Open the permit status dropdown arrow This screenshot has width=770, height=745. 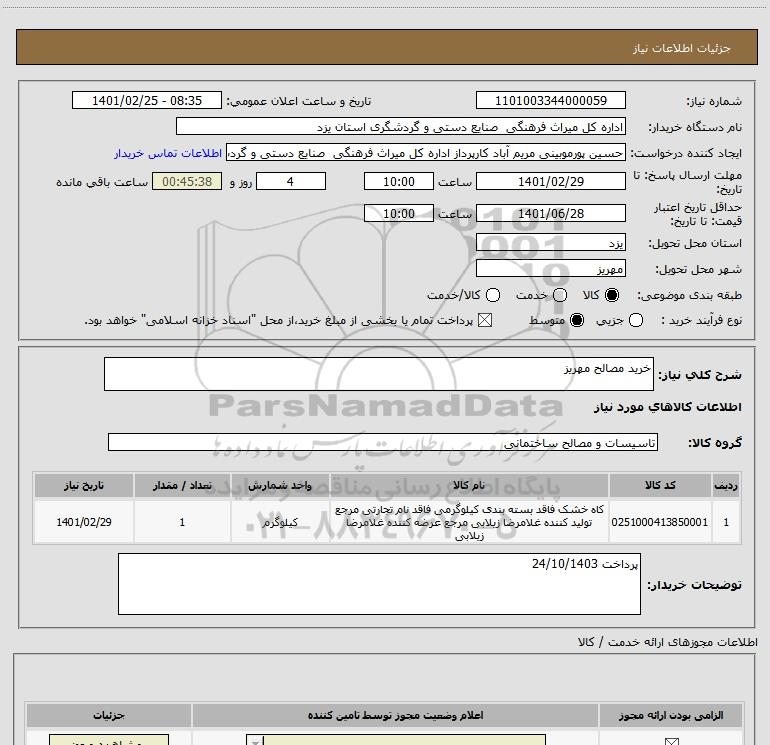click(x=255, y=741)
